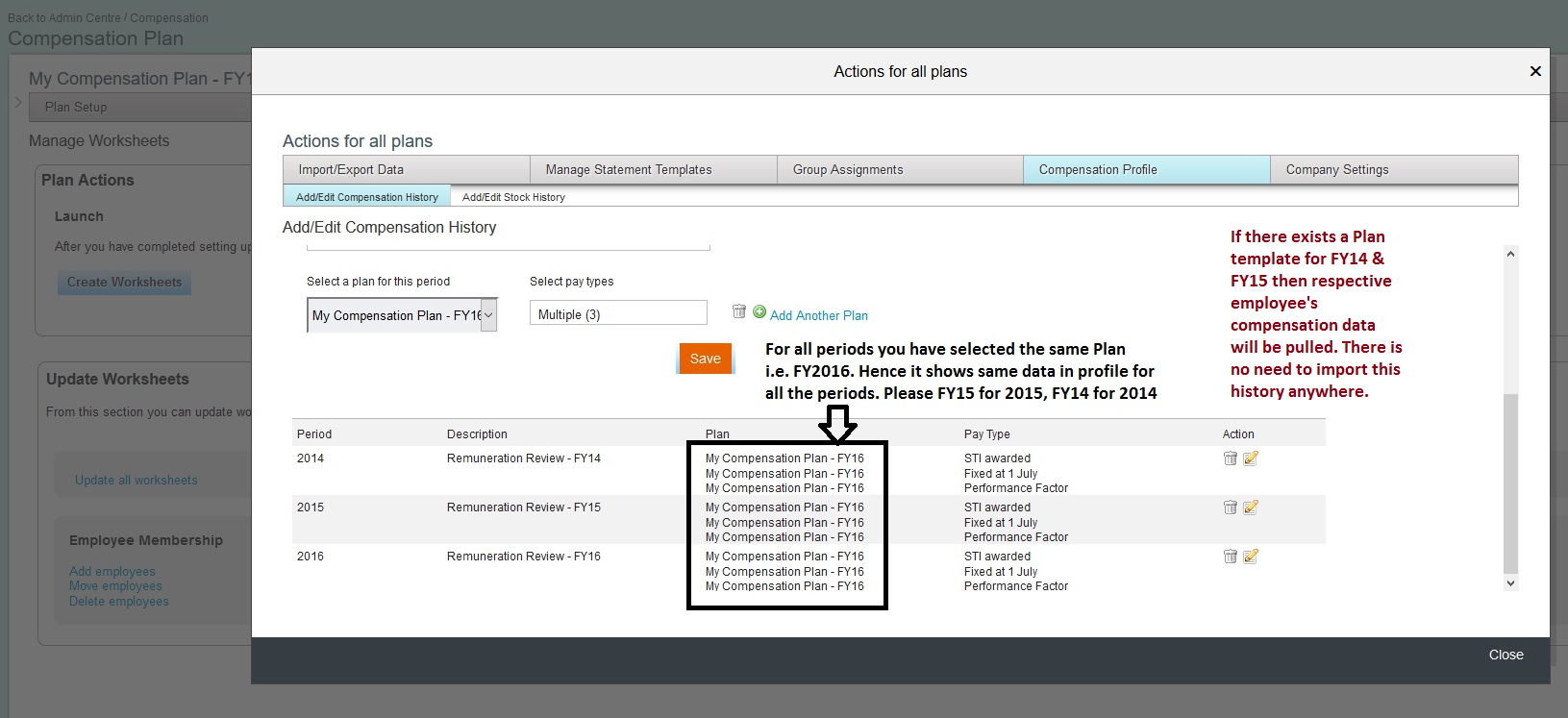The width and height of the screenshot is (1568, 718).
Task: Delete the 2014 compensation history row
Action: (x=1230, y=458)
